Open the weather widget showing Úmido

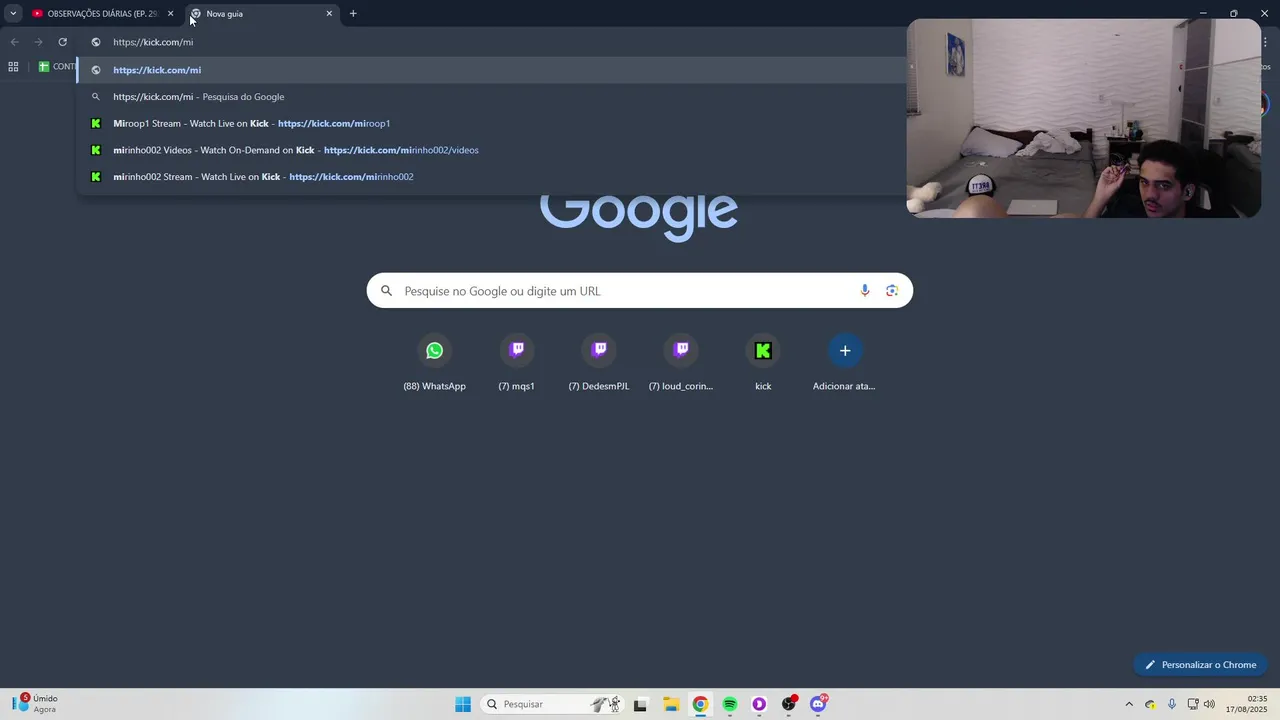pyautogui.click(x=35, y=704)
